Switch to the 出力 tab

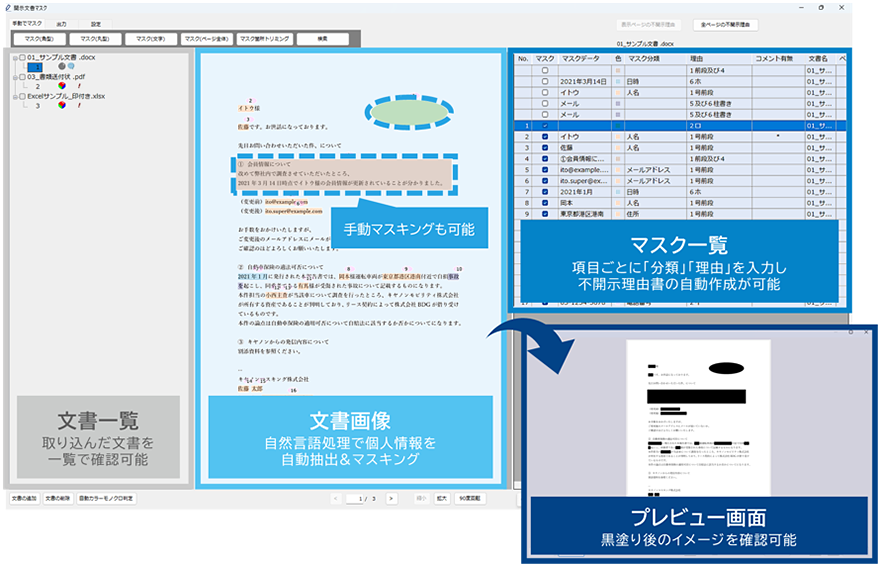61,22
